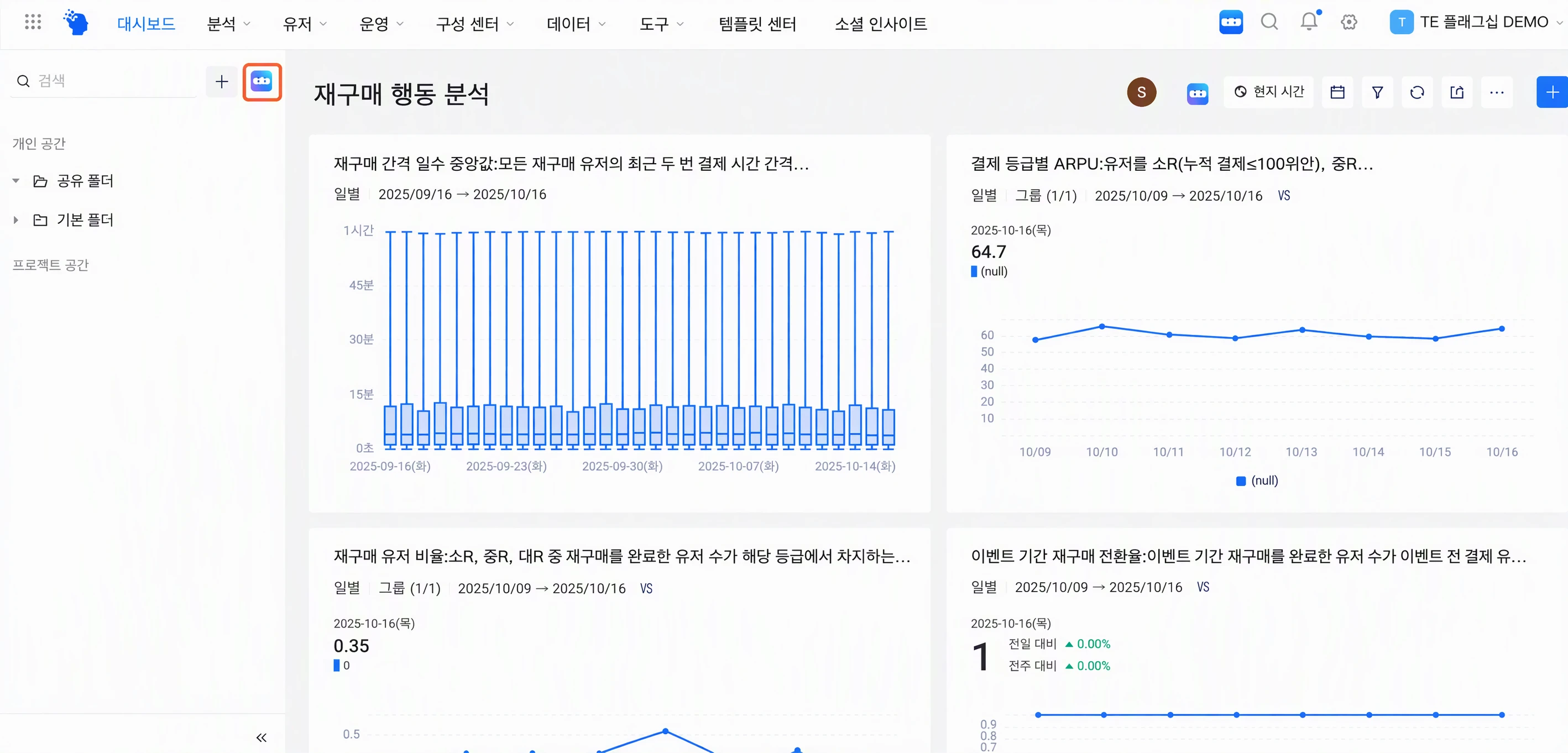1568x753 pixels.
Task: Click the 검색 search input field
Action: coord(103,81)
